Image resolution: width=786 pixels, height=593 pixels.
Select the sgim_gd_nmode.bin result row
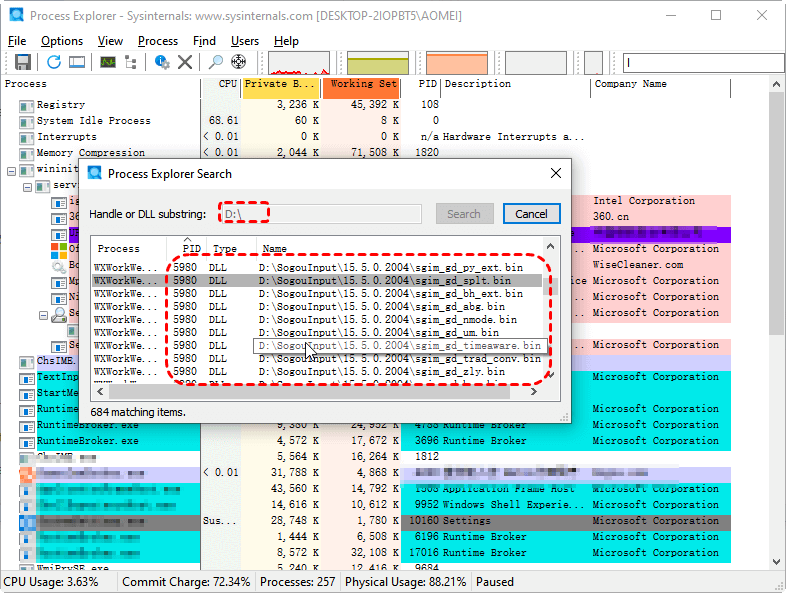pyautogui.click(x=318, y=320)
